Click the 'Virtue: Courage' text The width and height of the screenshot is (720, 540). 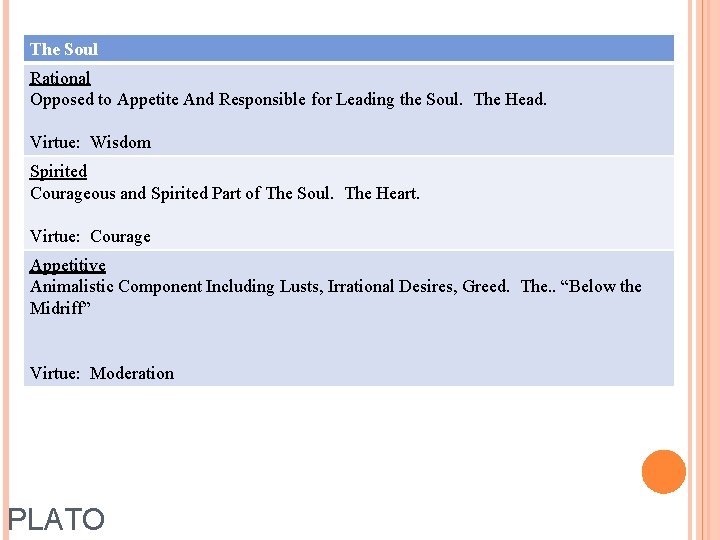click(x=90, y=236)
